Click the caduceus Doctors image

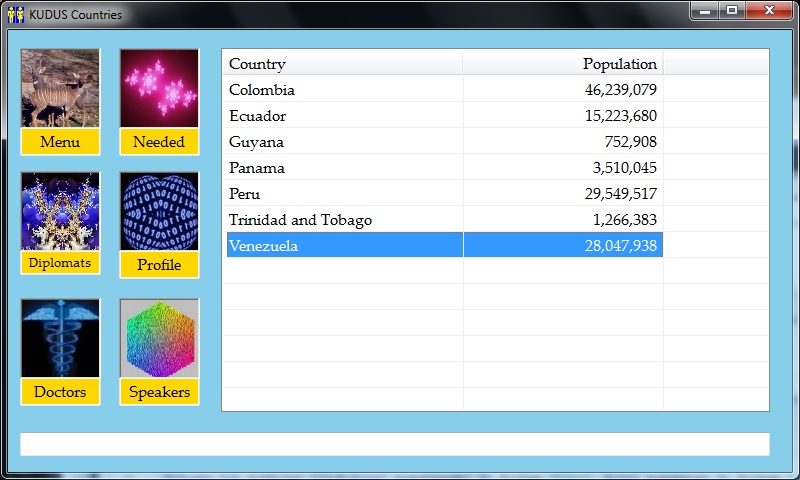60,338
